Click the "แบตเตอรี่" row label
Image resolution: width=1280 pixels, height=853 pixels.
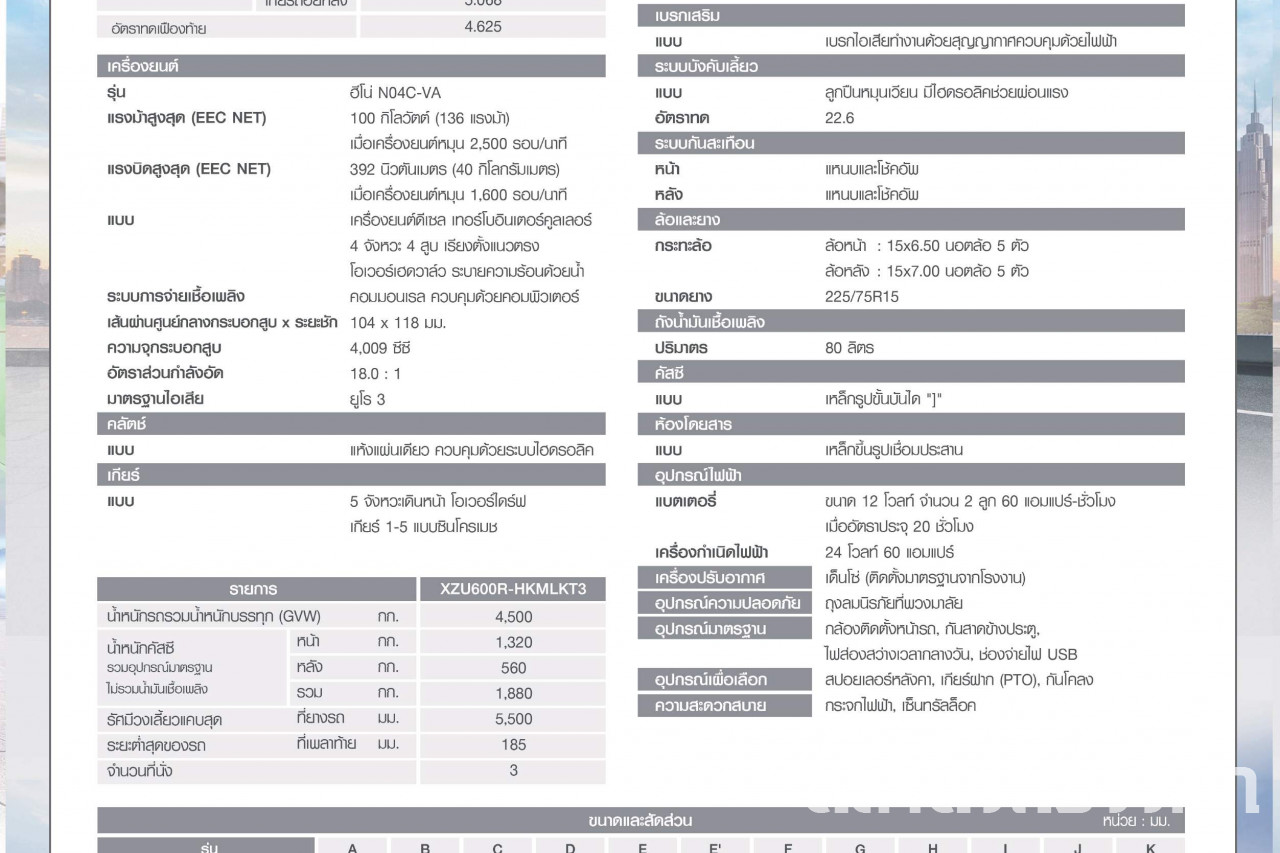click(686, 501)
